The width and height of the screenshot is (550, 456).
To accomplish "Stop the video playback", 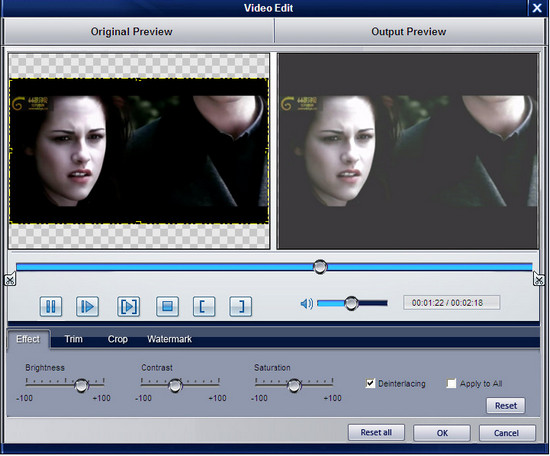I will click(167, 307).
